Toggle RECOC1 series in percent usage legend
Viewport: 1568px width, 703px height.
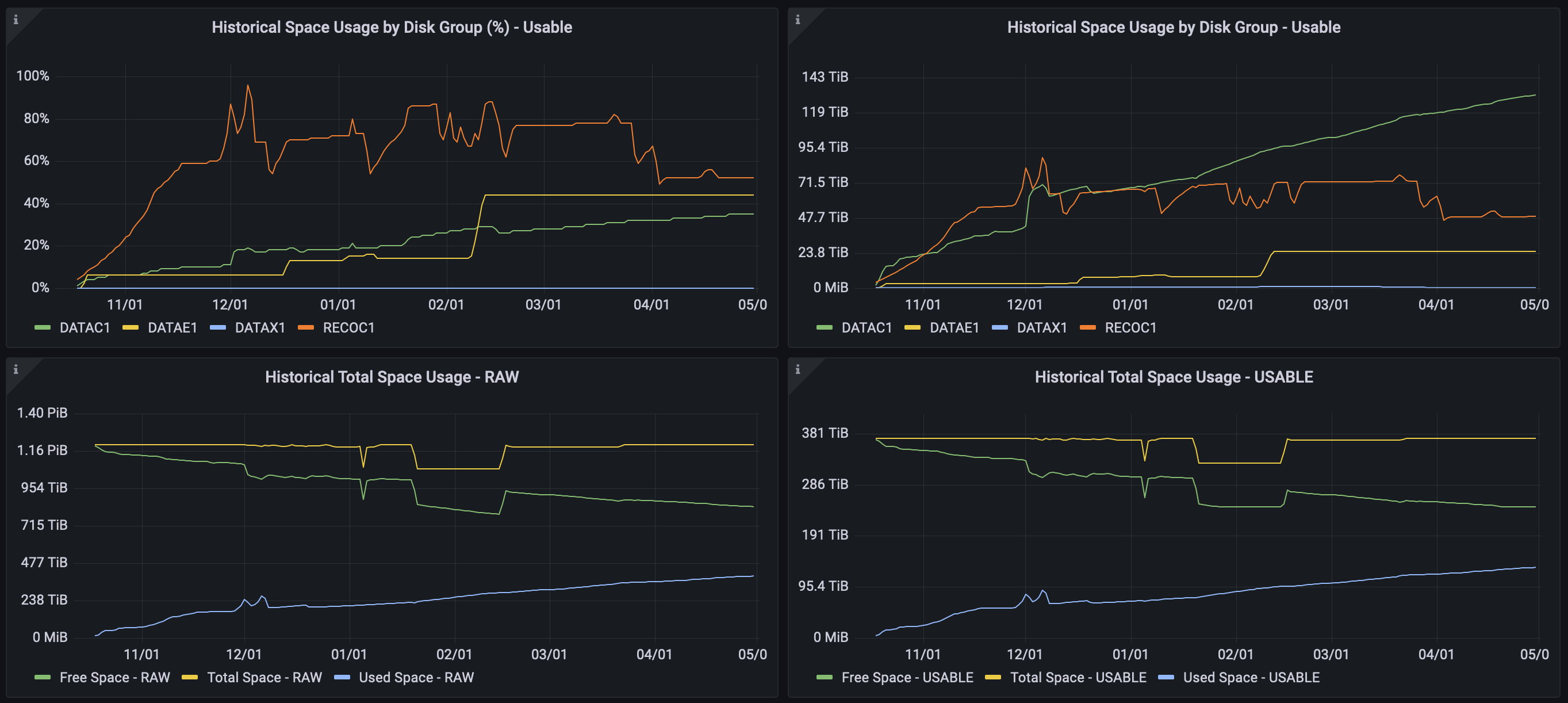click(x=348, y=328)
